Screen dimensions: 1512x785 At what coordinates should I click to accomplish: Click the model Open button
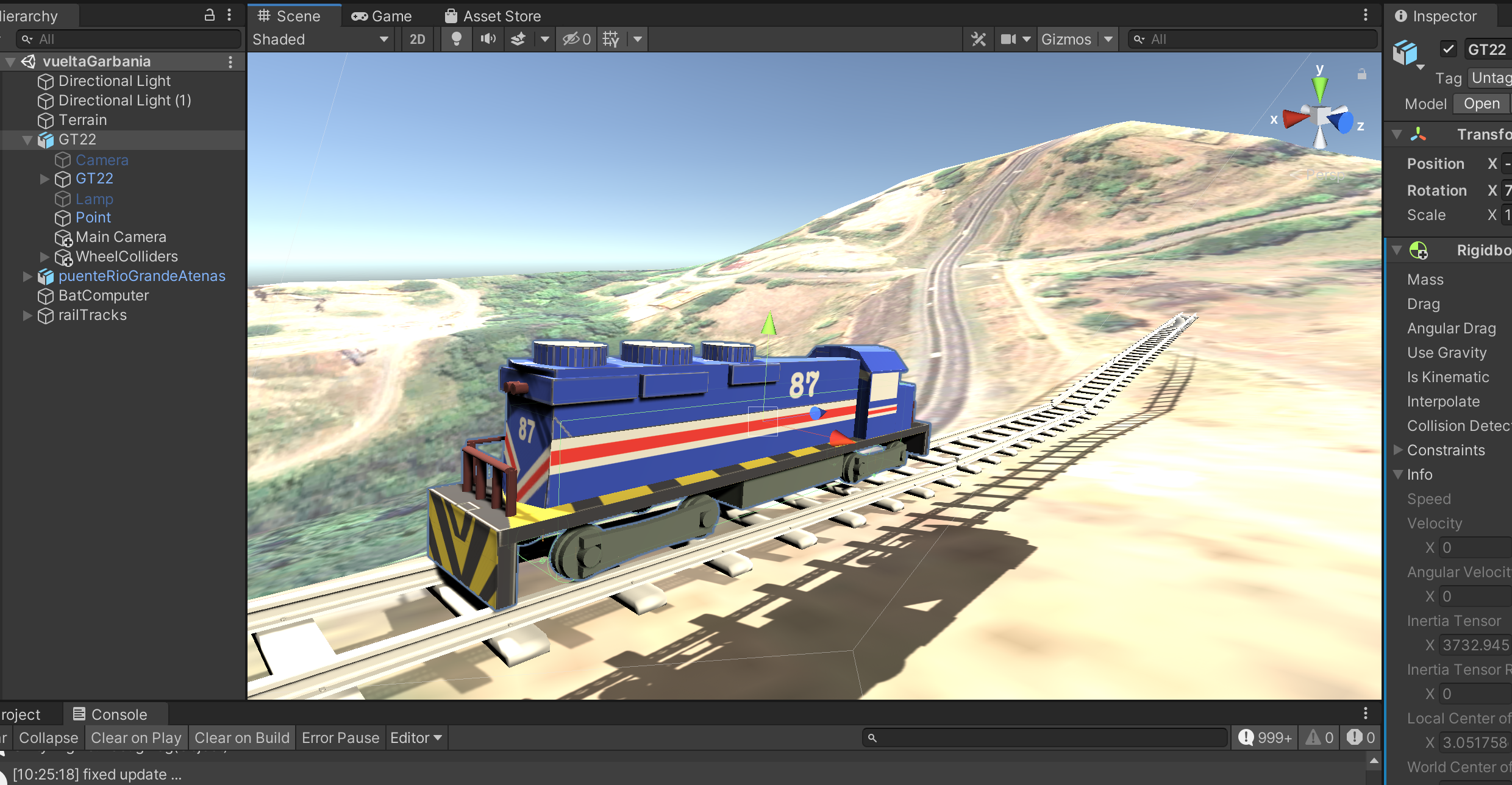(x=1482, y=104)
